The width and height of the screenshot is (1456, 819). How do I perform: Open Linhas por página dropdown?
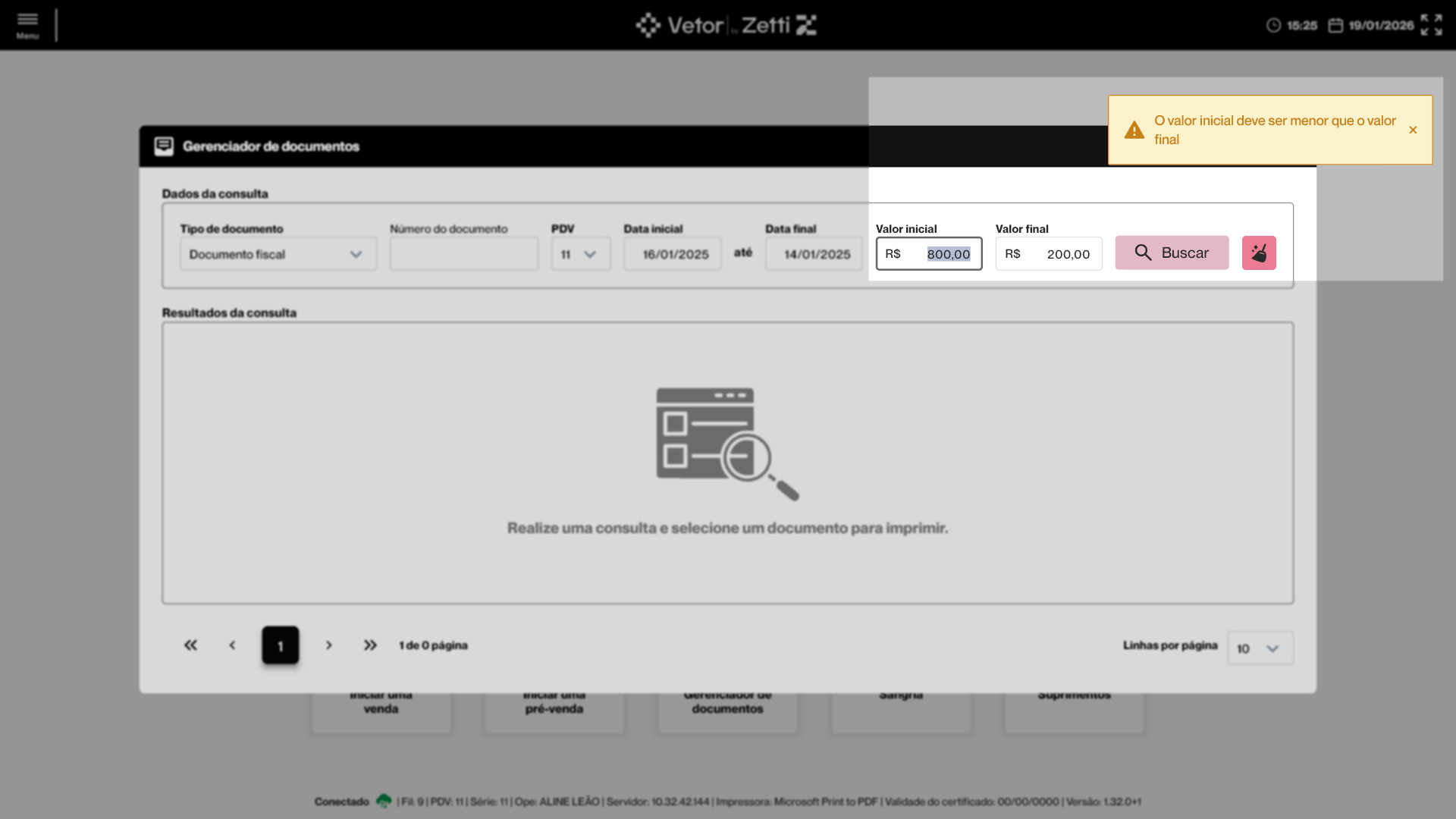click(x=1260, y=648)
